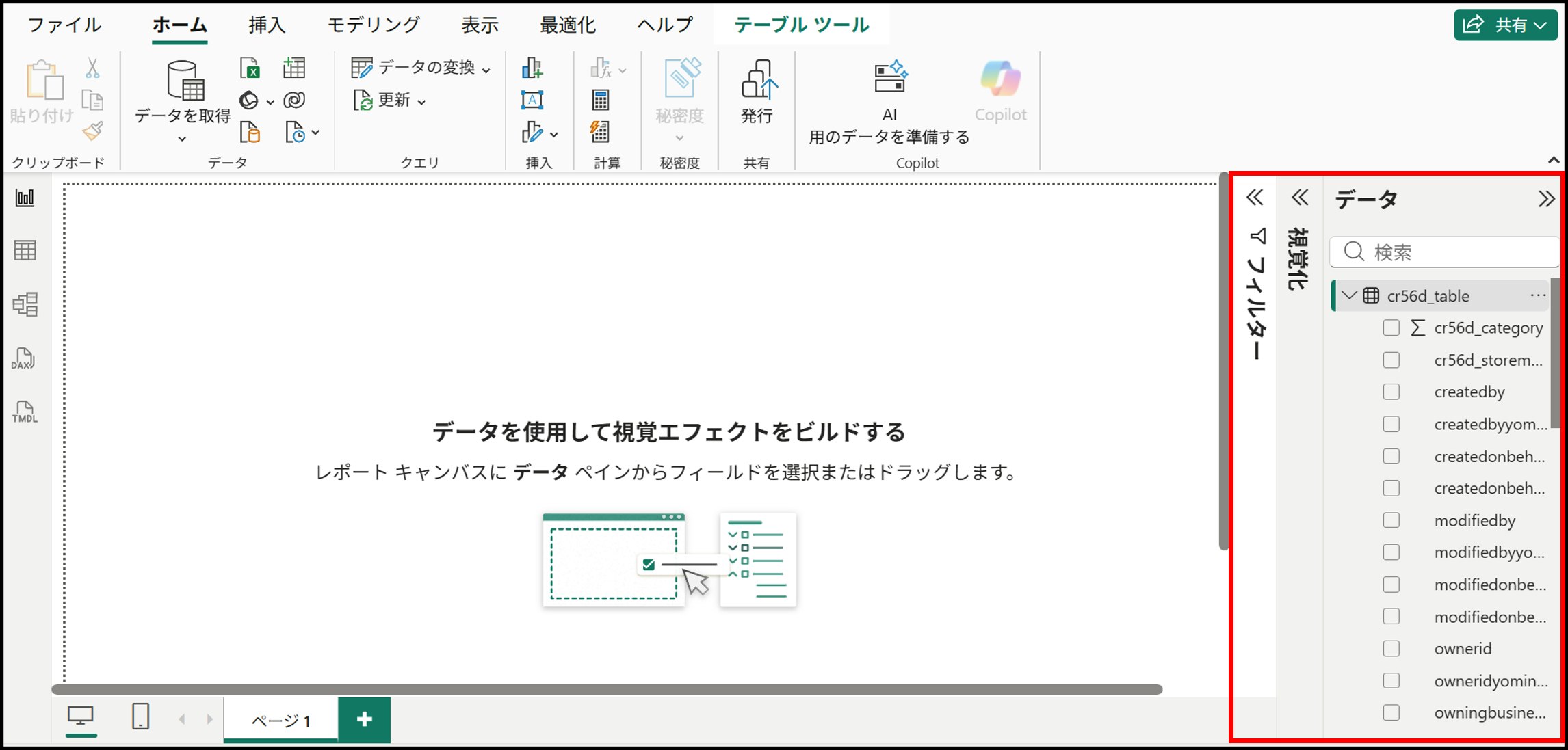Expand the フィルター pane
Image resolution: width=1568 pixels, height=750 pixels.
coord(1255,198)
